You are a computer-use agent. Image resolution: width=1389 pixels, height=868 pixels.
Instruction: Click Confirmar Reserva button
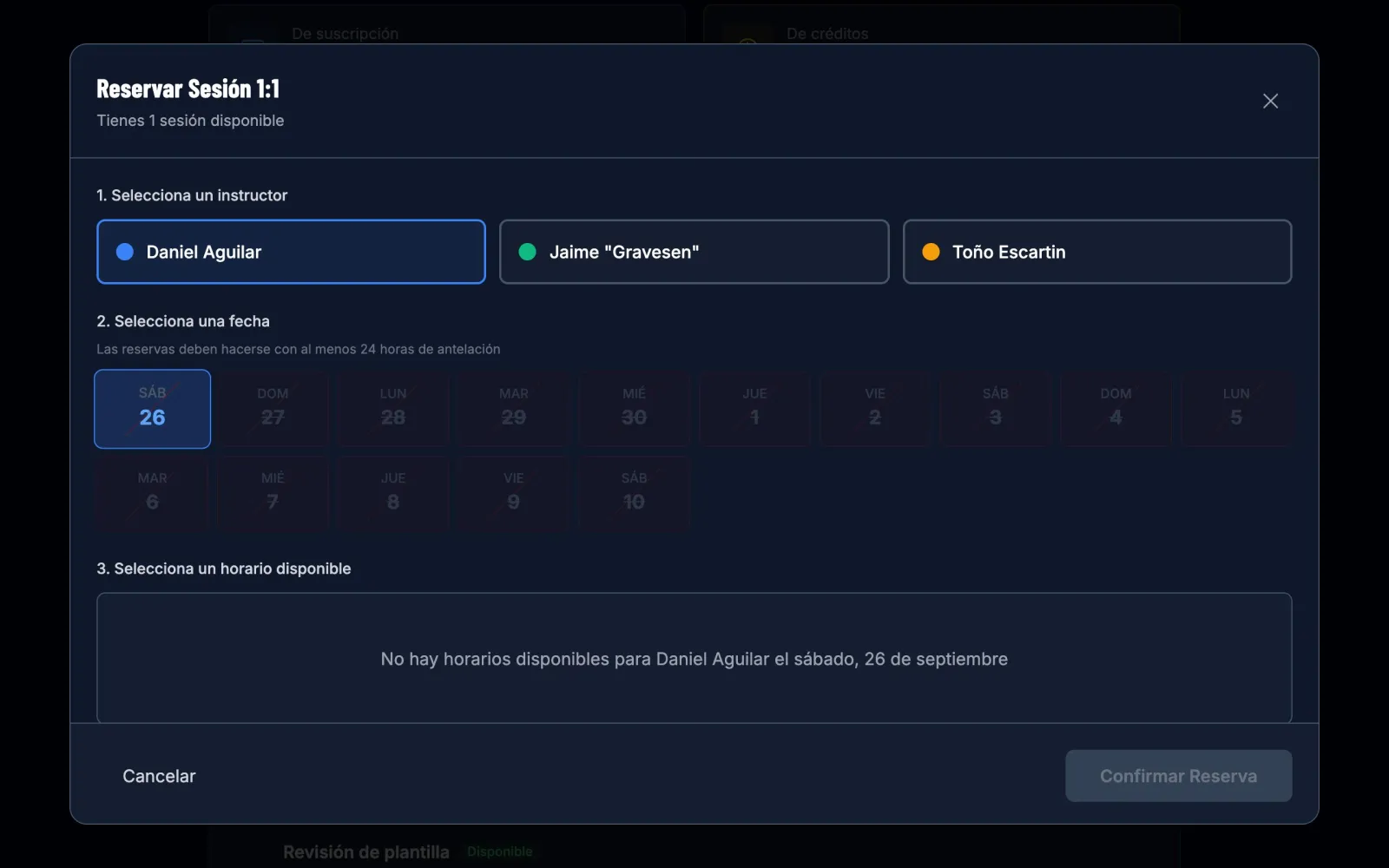[1179, 776]
